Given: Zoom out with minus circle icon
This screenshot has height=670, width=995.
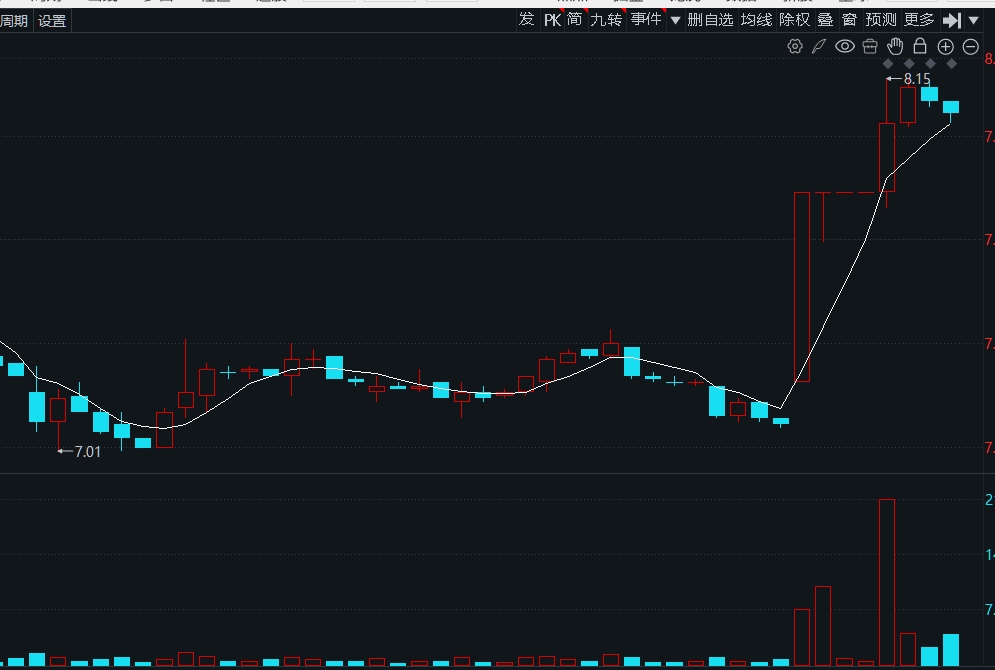Looking at the screenshot, I should click(970, 46).
